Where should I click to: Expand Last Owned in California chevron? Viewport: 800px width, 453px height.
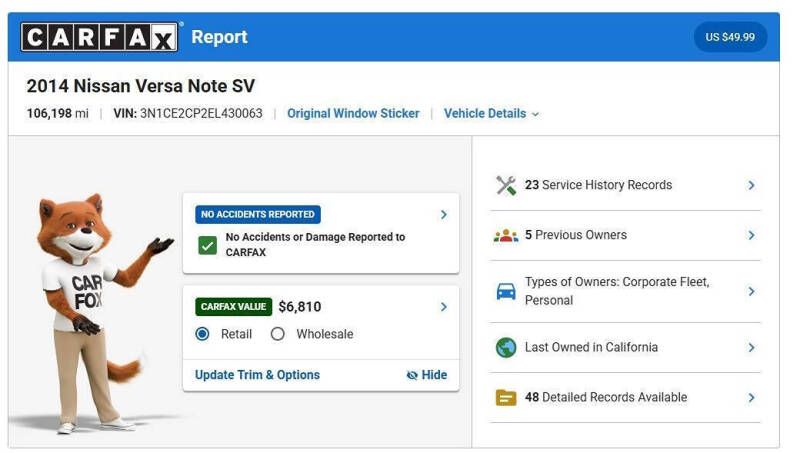click(x=751, y=347)
